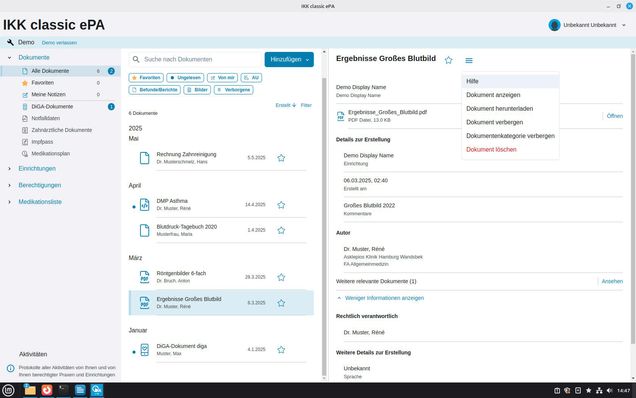Viewport: 636px width, 398px height.
Task: Click the Demo wrench icon
Action: tap(10, 42)
